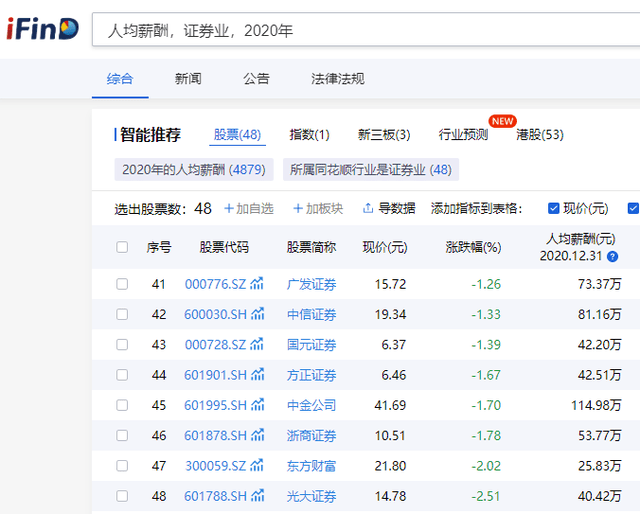The image size is (640, 514).
Task: Click the 序号 column header
Action: pos(159,247)
